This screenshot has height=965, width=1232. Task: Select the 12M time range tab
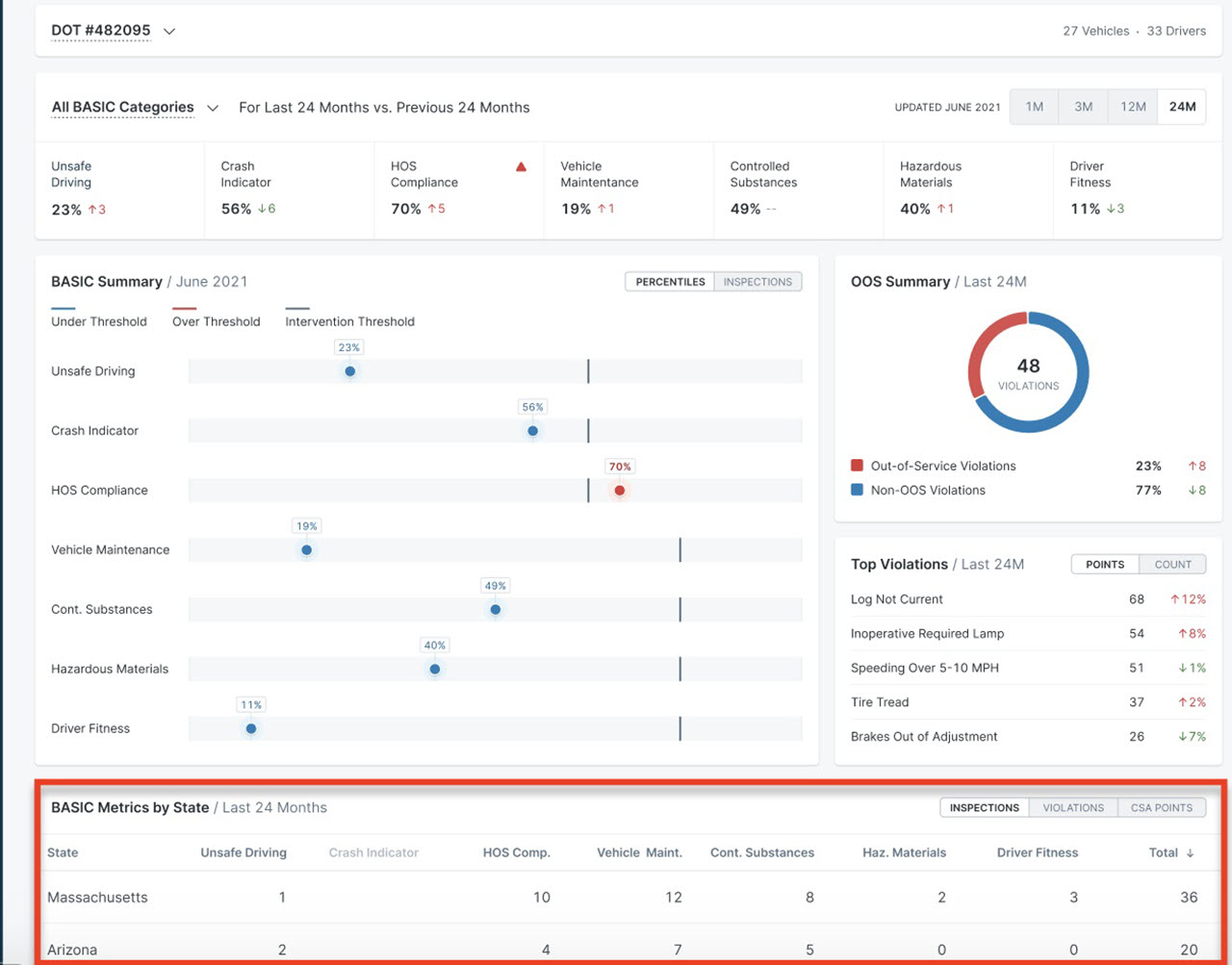click(1133, 107)
